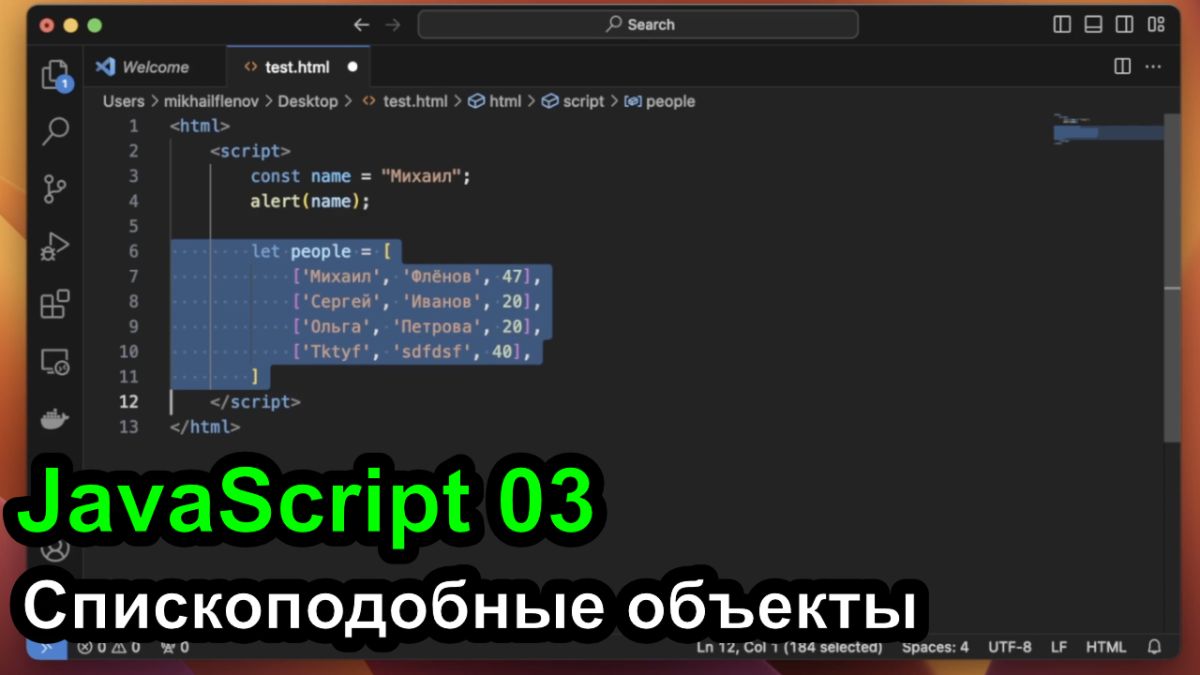Click the 'sdfdsf' string in the array
Screen dimensions: 1200x675
(431, 351)
